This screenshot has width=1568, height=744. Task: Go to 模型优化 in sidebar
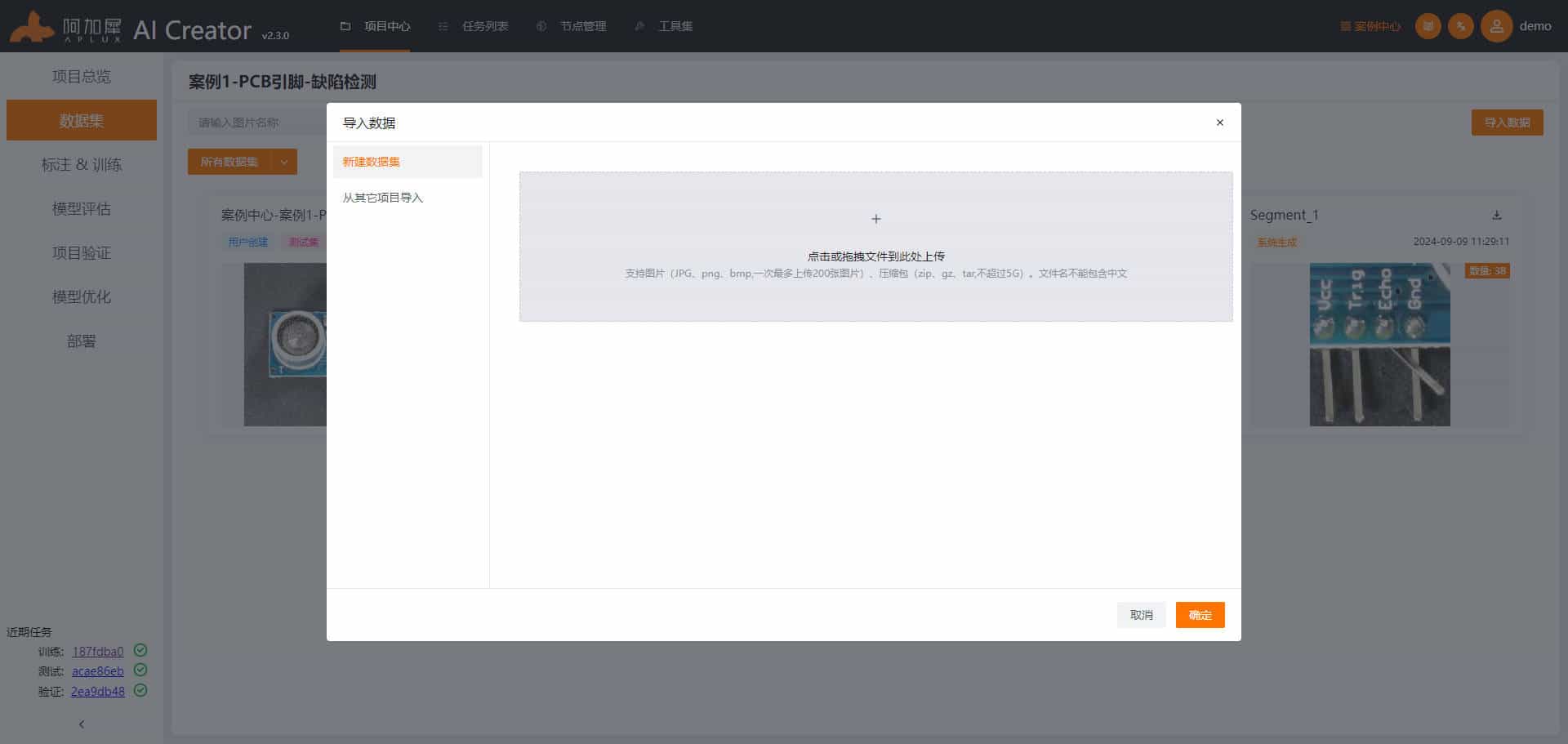click(x=82, y=297)
